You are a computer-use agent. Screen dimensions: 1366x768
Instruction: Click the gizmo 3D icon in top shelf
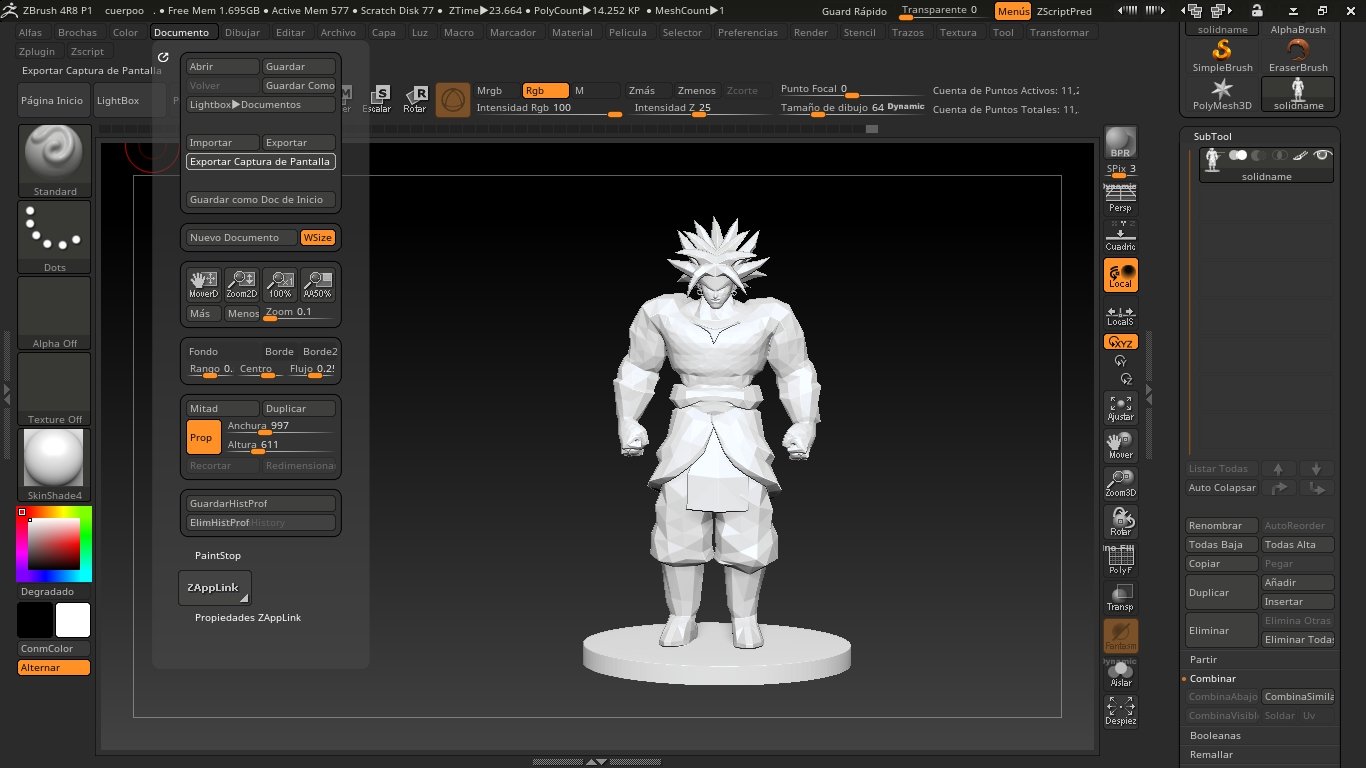click(x=453, y=101)
